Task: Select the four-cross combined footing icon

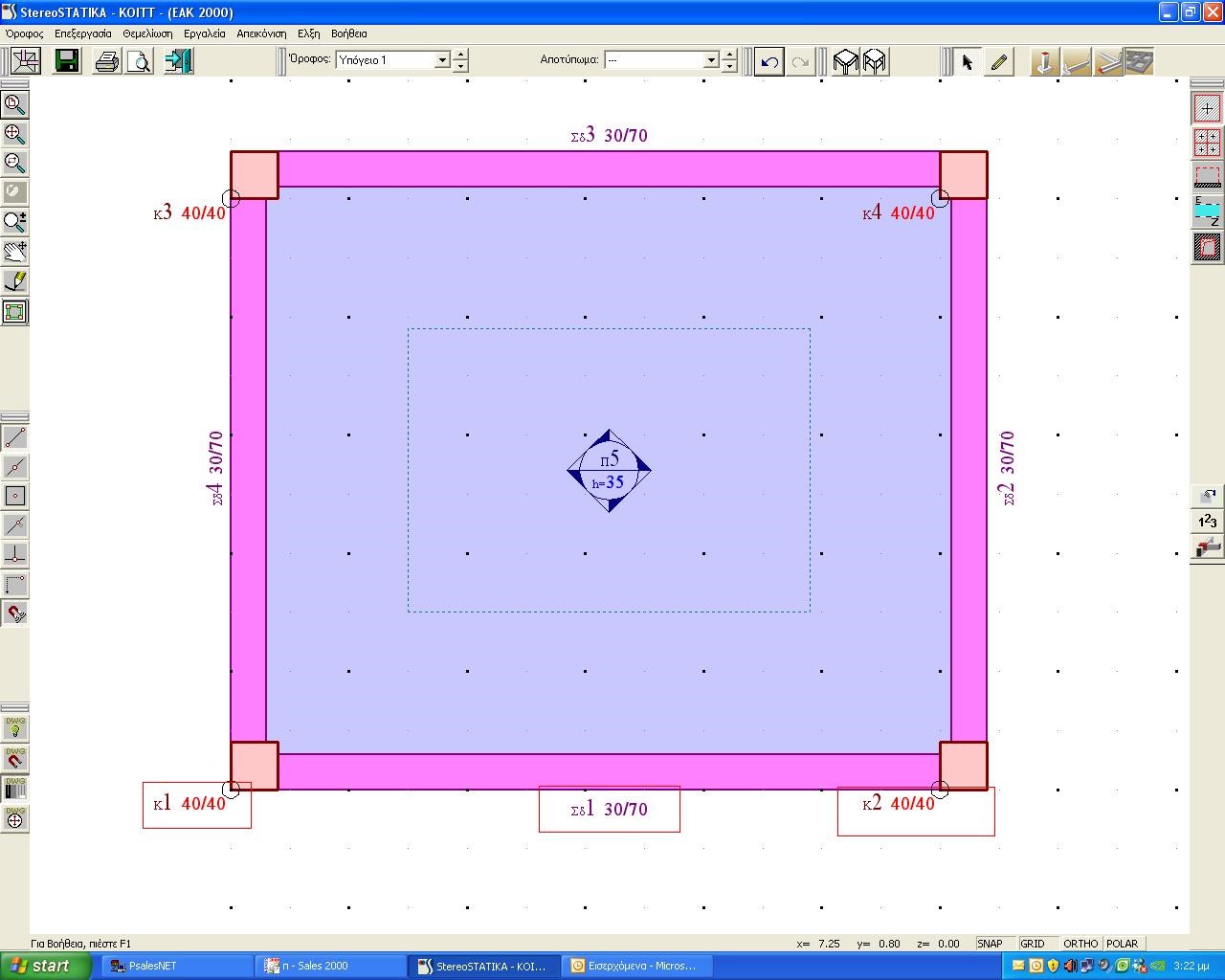Action: 1207,143
